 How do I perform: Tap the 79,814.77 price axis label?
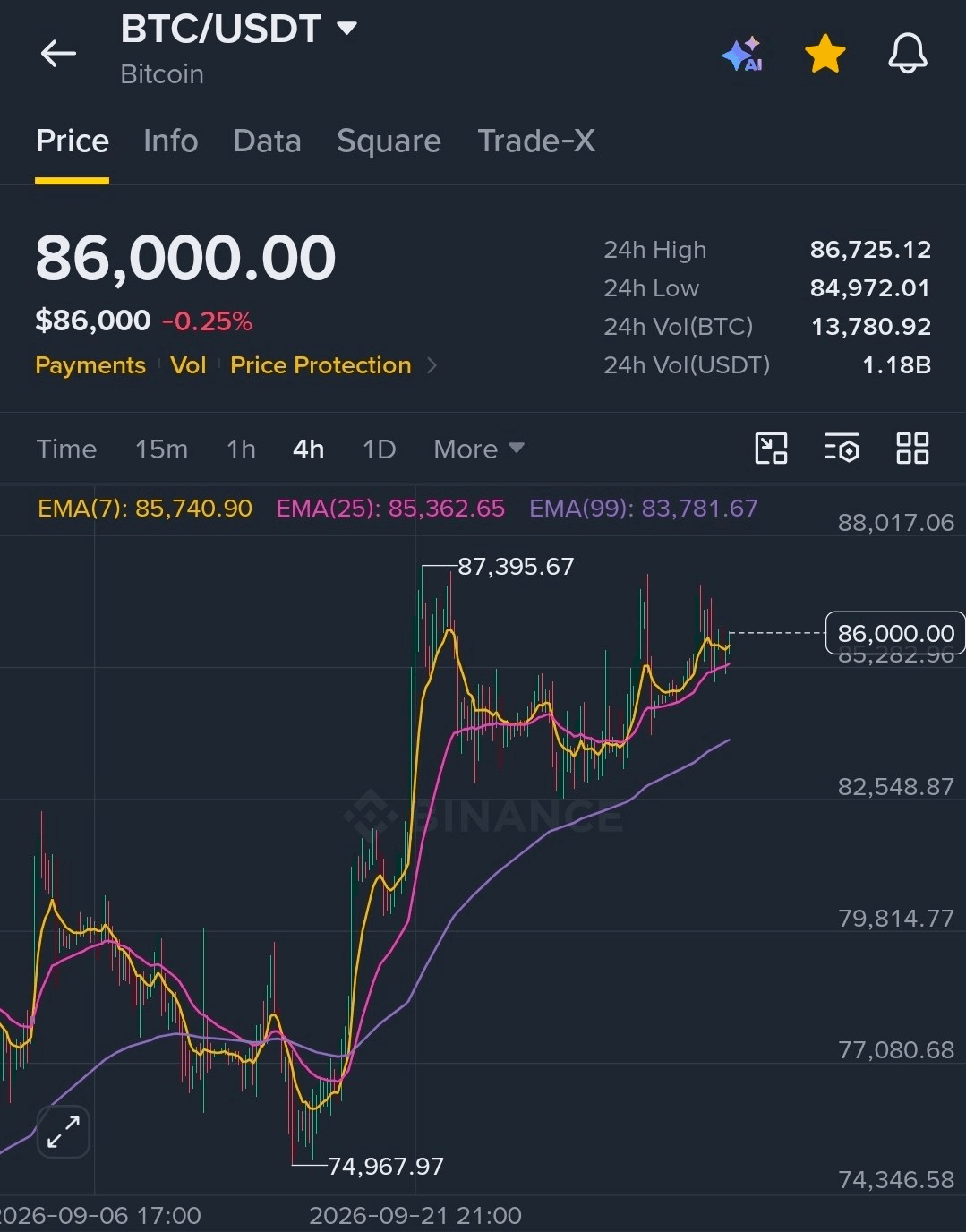(x=896, y=919)
